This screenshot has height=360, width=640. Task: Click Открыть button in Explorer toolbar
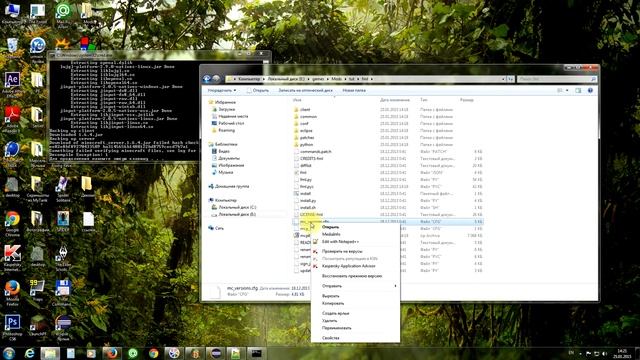[258, 90]
